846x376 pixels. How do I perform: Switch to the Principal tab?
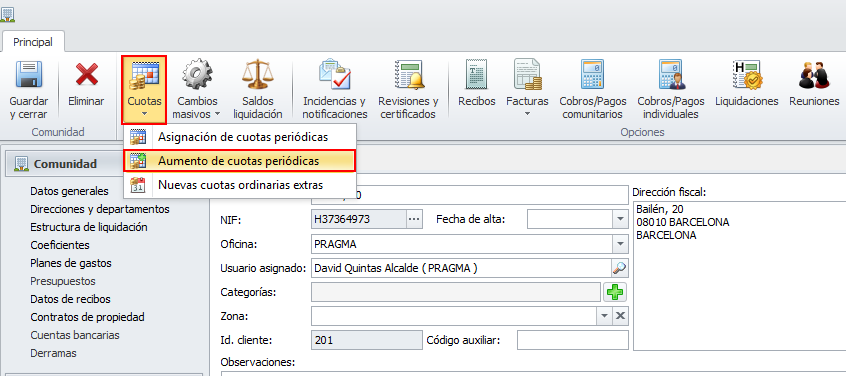point(33,42)
